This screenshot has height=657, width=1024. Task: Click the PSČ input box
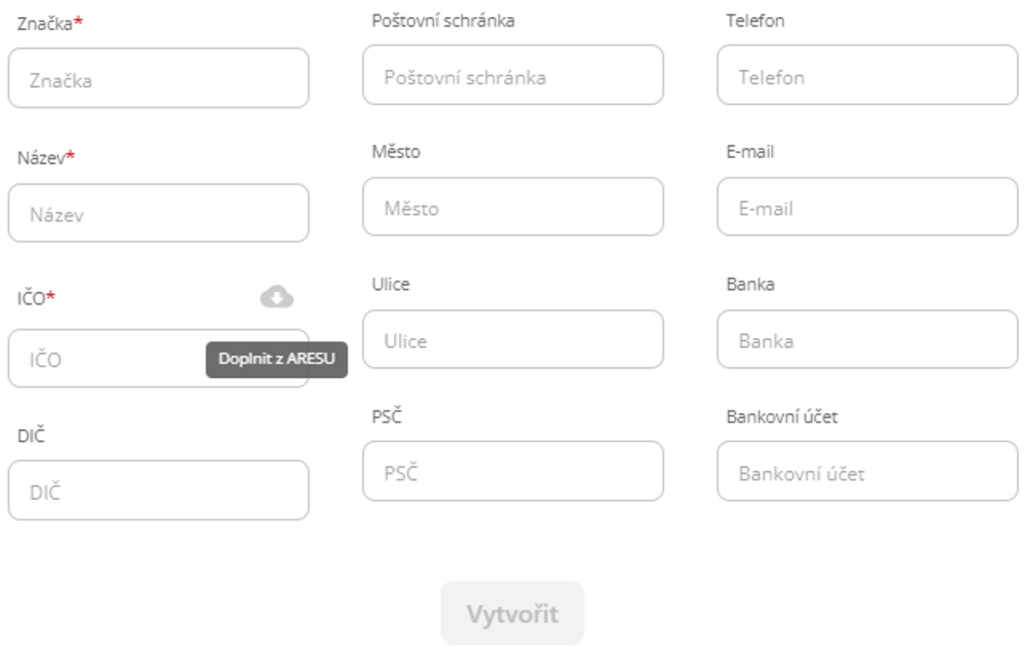coord(512,472)
